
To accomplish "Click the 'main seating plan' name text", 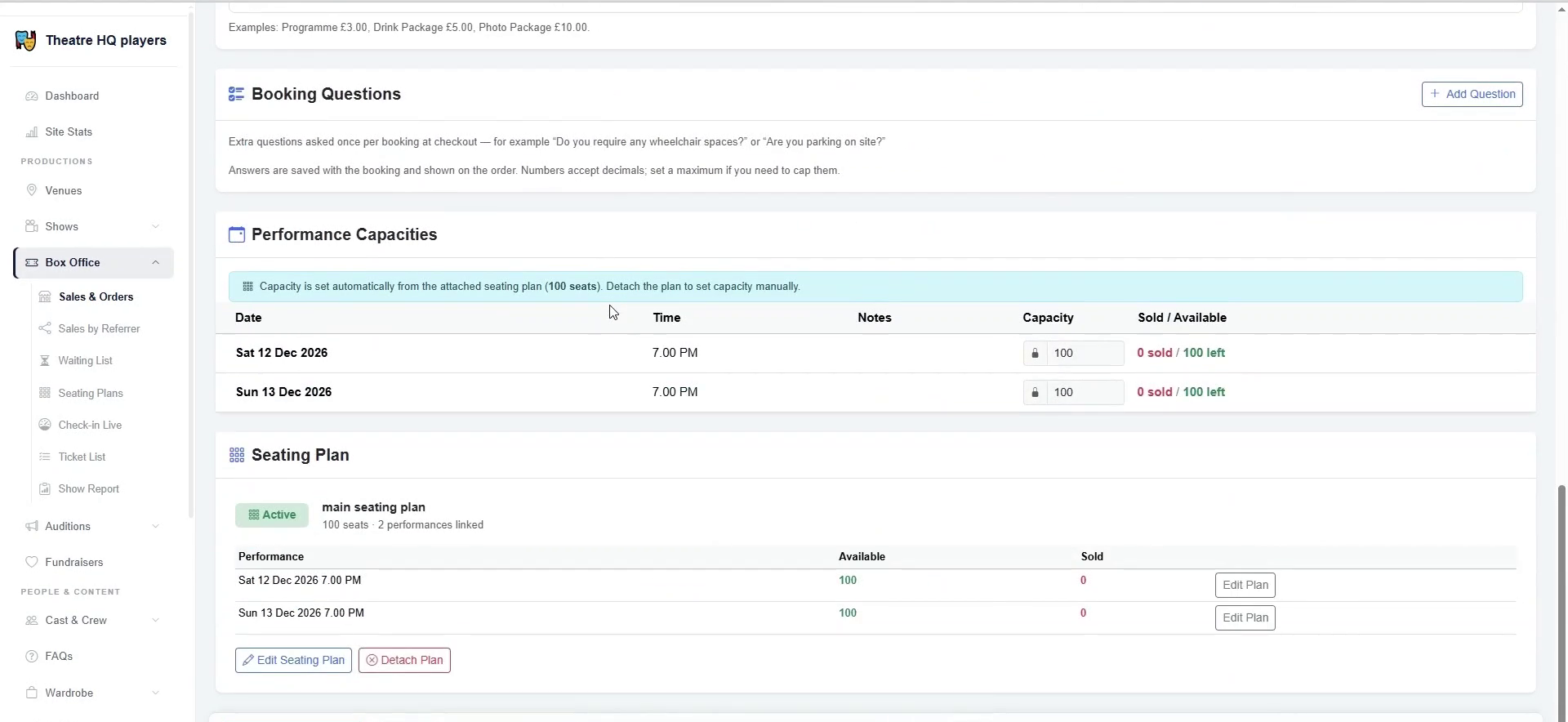I will pyautogui.click(x=373, y=507).
